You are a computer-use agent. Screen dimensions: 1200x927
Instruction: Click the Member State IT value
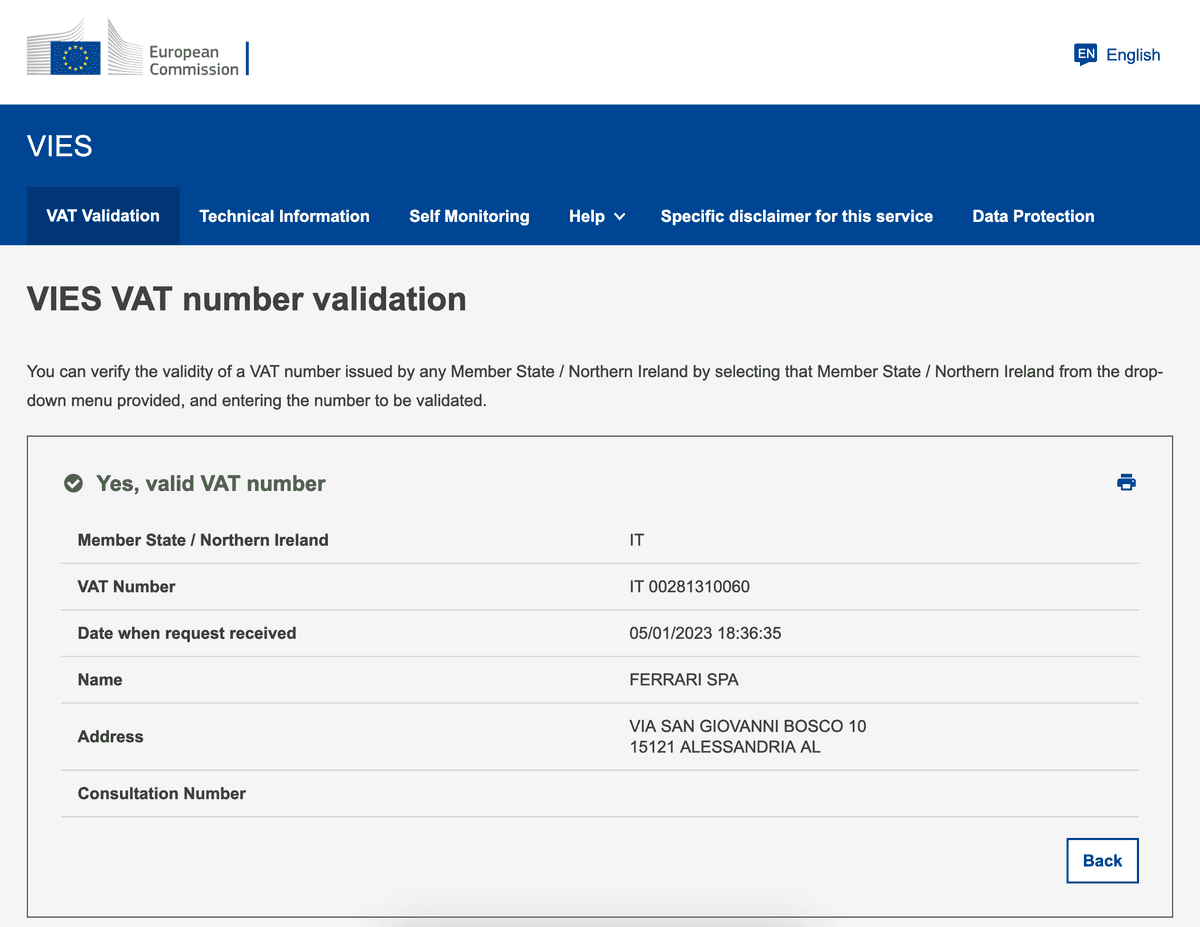(637, 540)
